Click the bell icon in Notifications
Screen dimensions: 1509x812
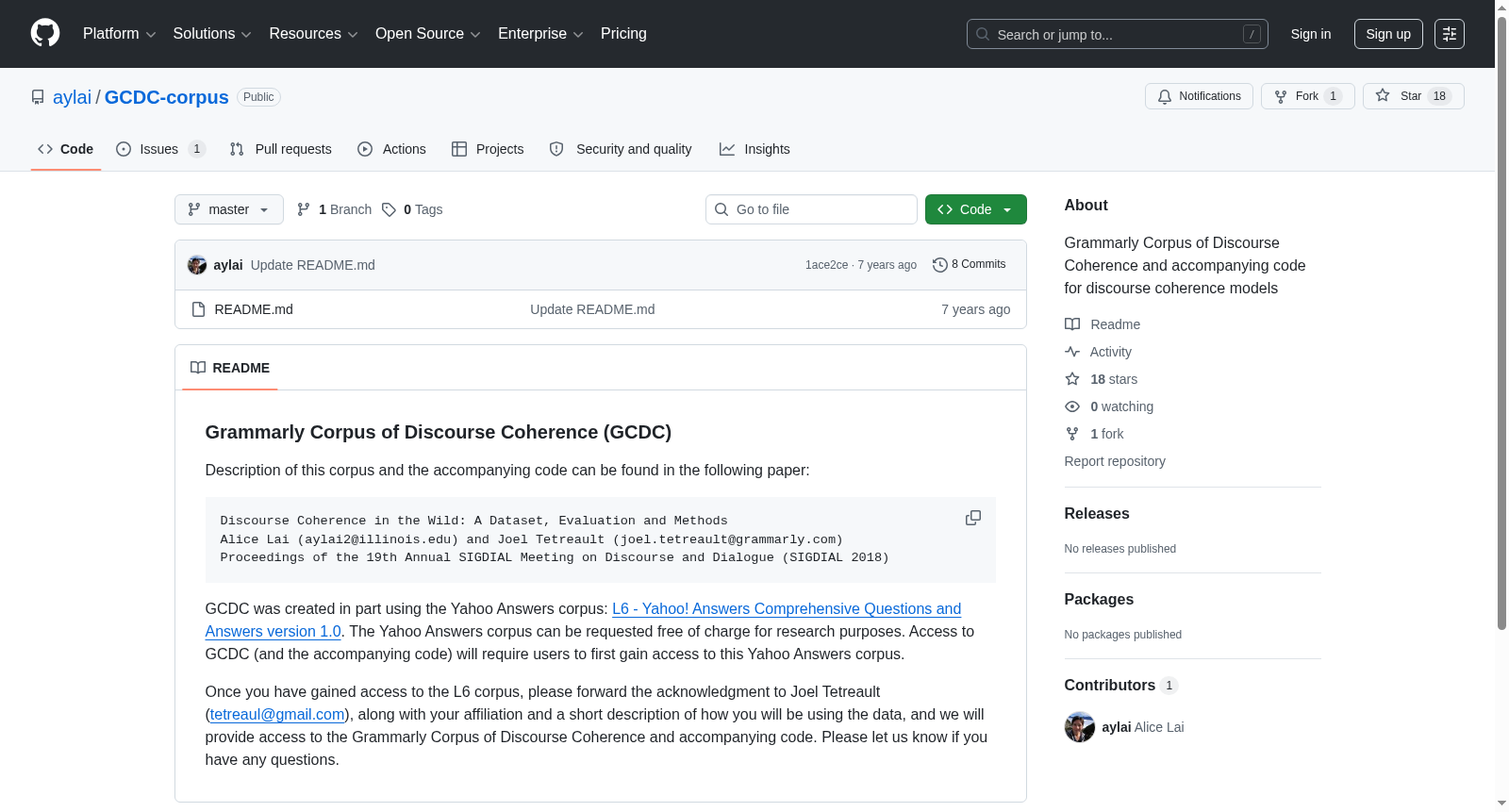(1165, 96)
